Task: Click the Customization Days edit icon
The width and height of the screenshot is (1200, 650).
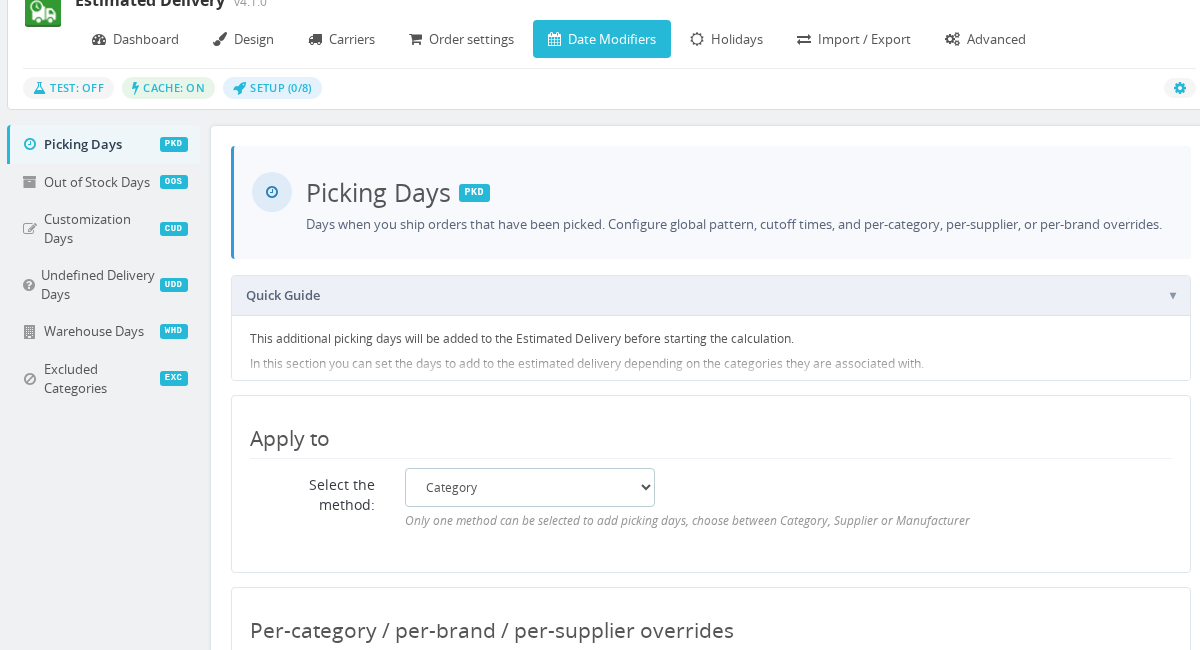Action: pos(30,229)
